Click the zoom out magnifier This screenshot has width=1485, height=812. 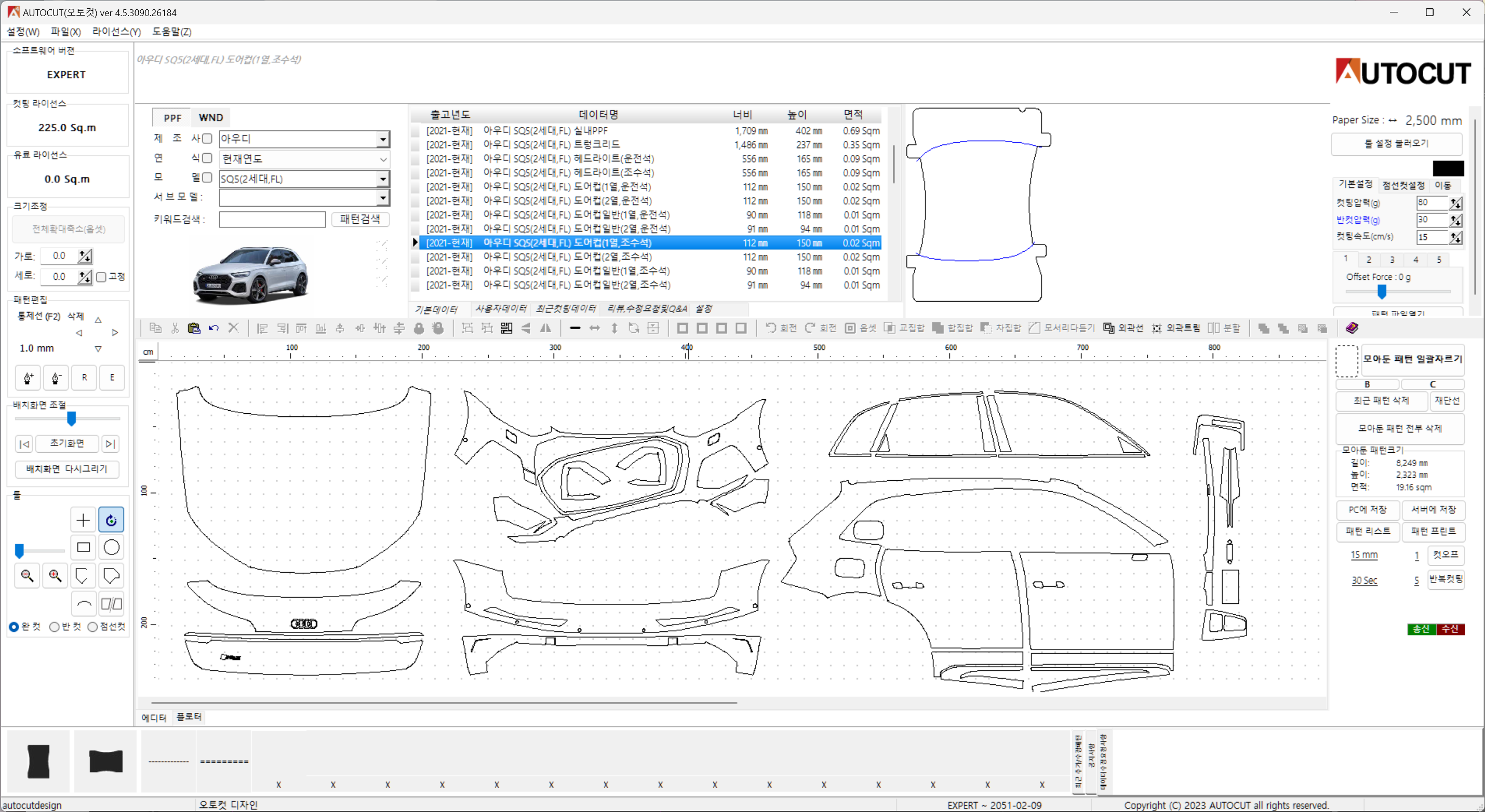coord(27,575)
